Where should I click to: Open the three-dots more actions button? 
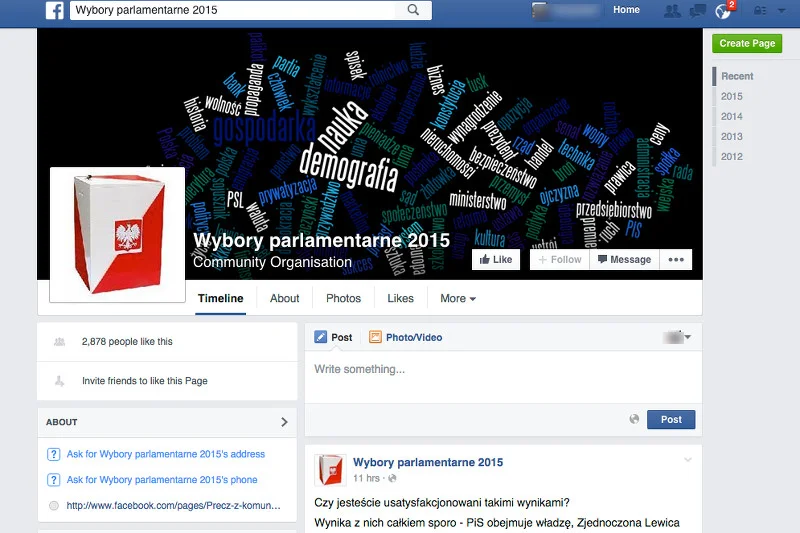676,260
